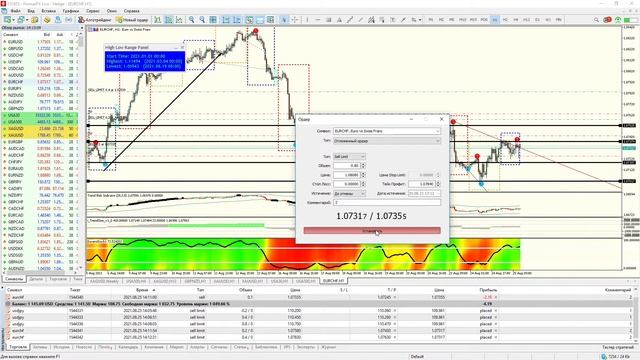The width and height of the screenshot is (640, 360).
Task: Click the search magnifier icon in toolbar
Action: pos(596,20)
